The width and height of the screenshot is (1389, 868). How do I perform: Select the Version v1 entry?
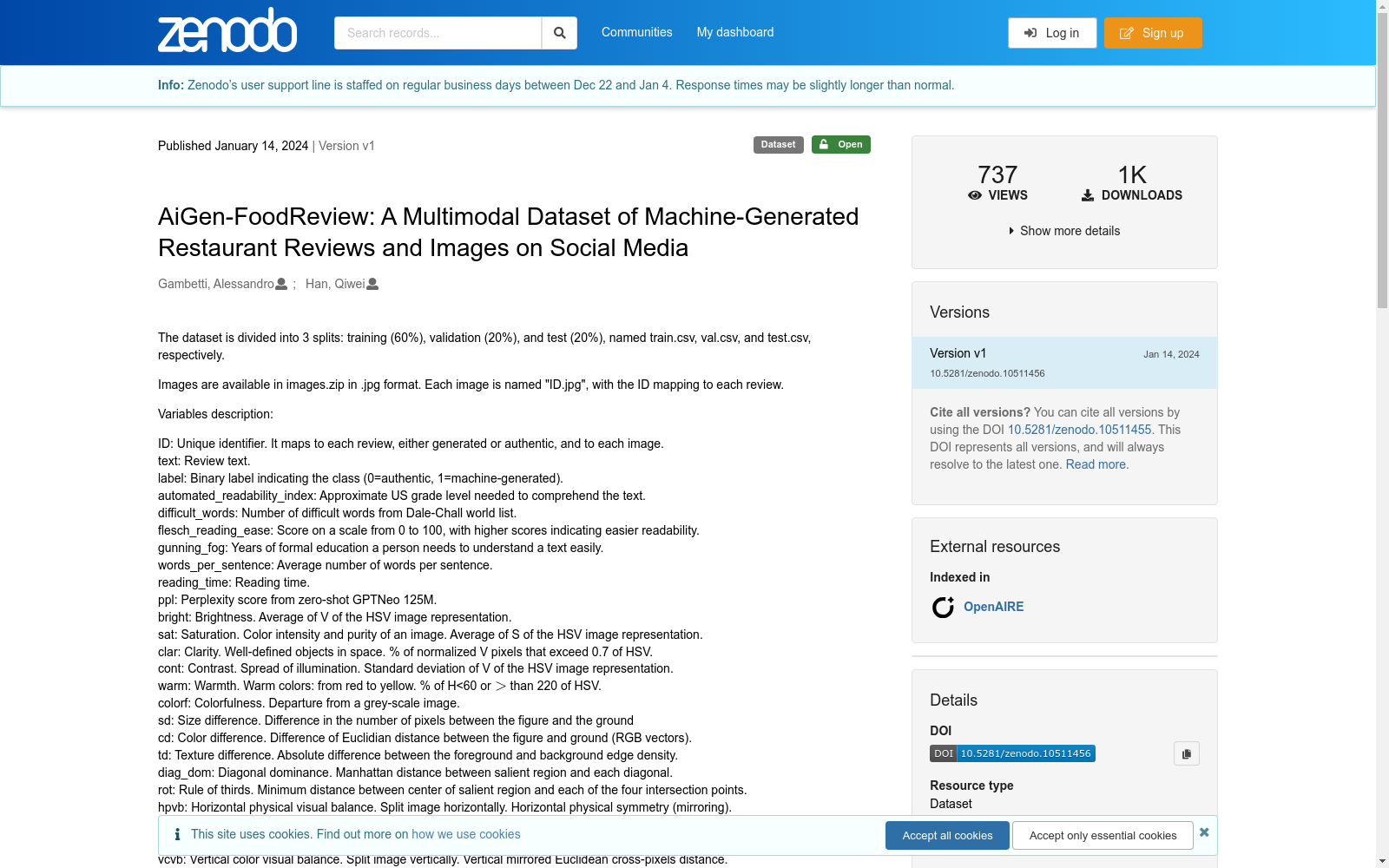coord(1064,363)
